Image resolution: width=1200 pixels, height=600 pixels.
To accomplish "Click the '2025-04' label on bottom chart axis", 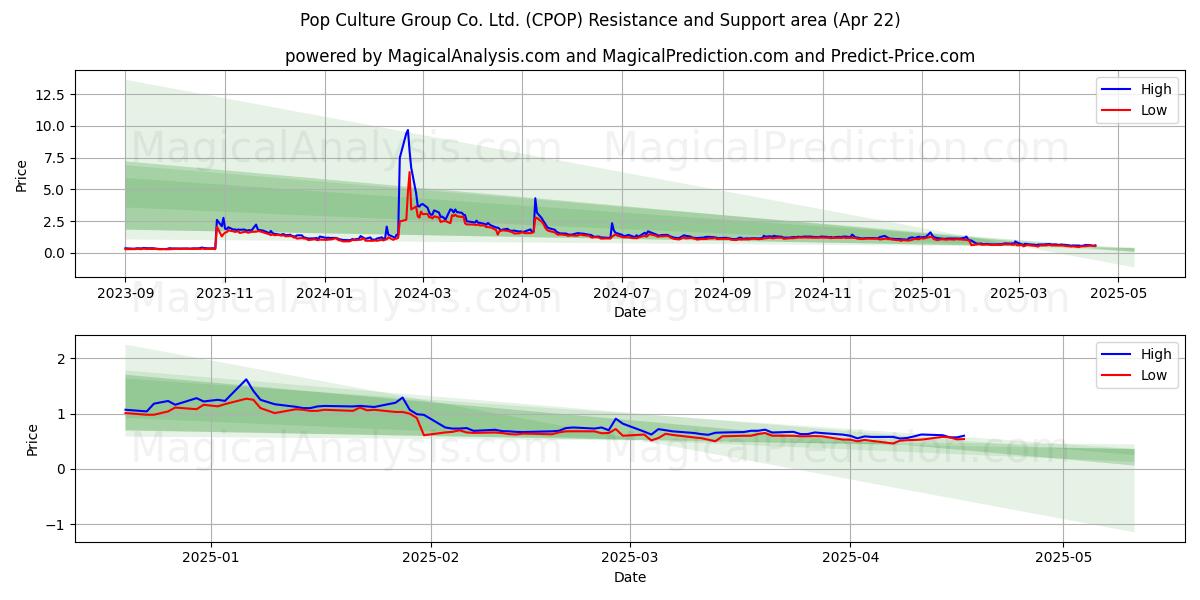I will point(850,559).
